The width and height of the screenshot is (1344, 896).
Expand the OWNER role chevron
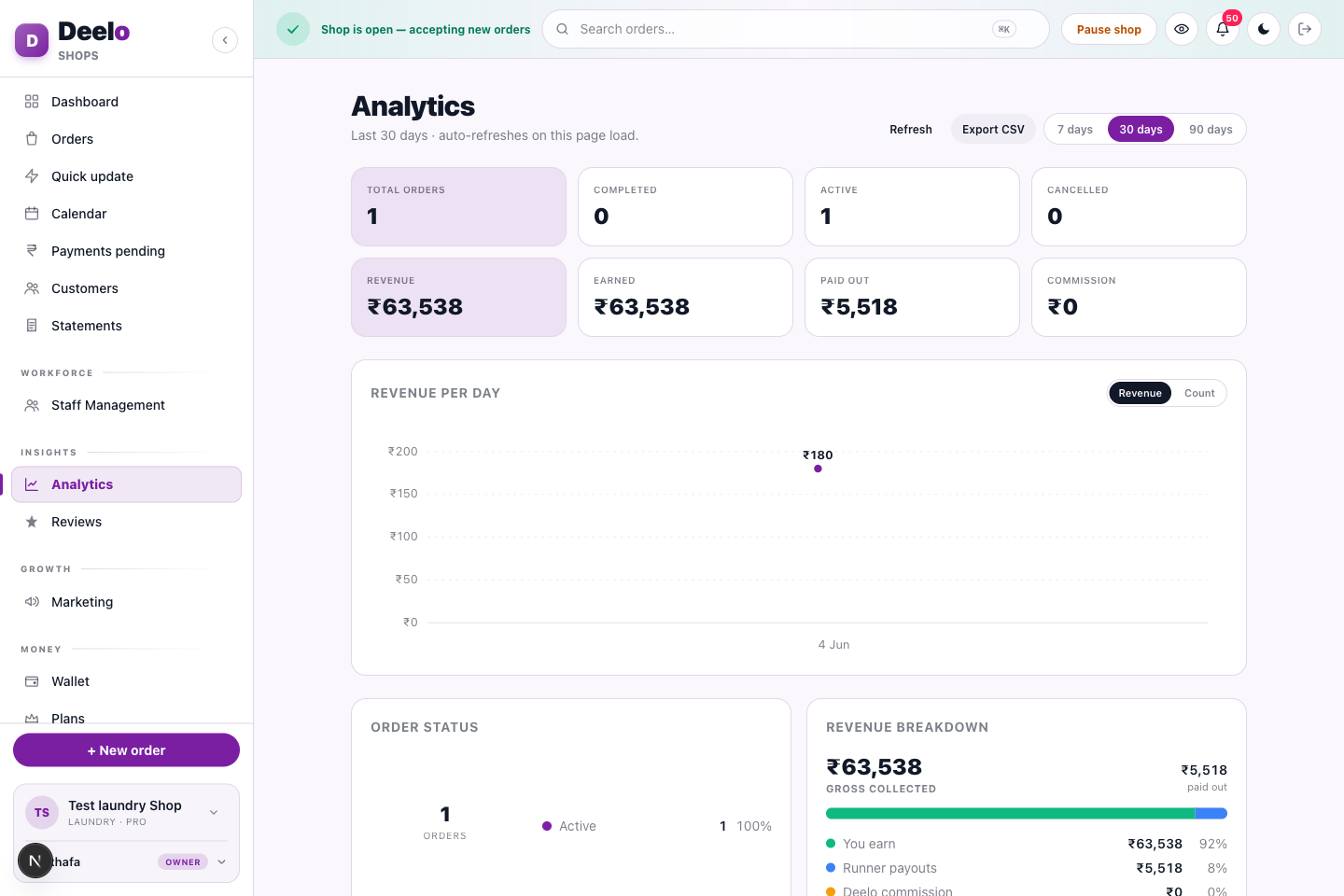tap(221, 861)
